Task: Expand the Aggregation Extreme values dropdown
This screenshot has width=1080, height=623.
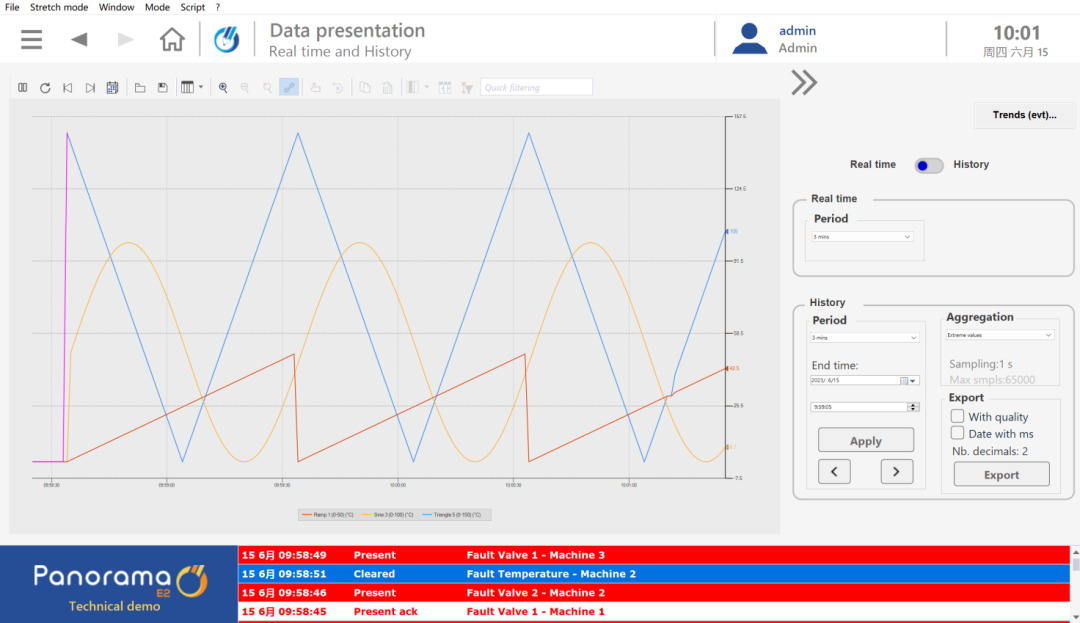Action: pos(1000,335)
